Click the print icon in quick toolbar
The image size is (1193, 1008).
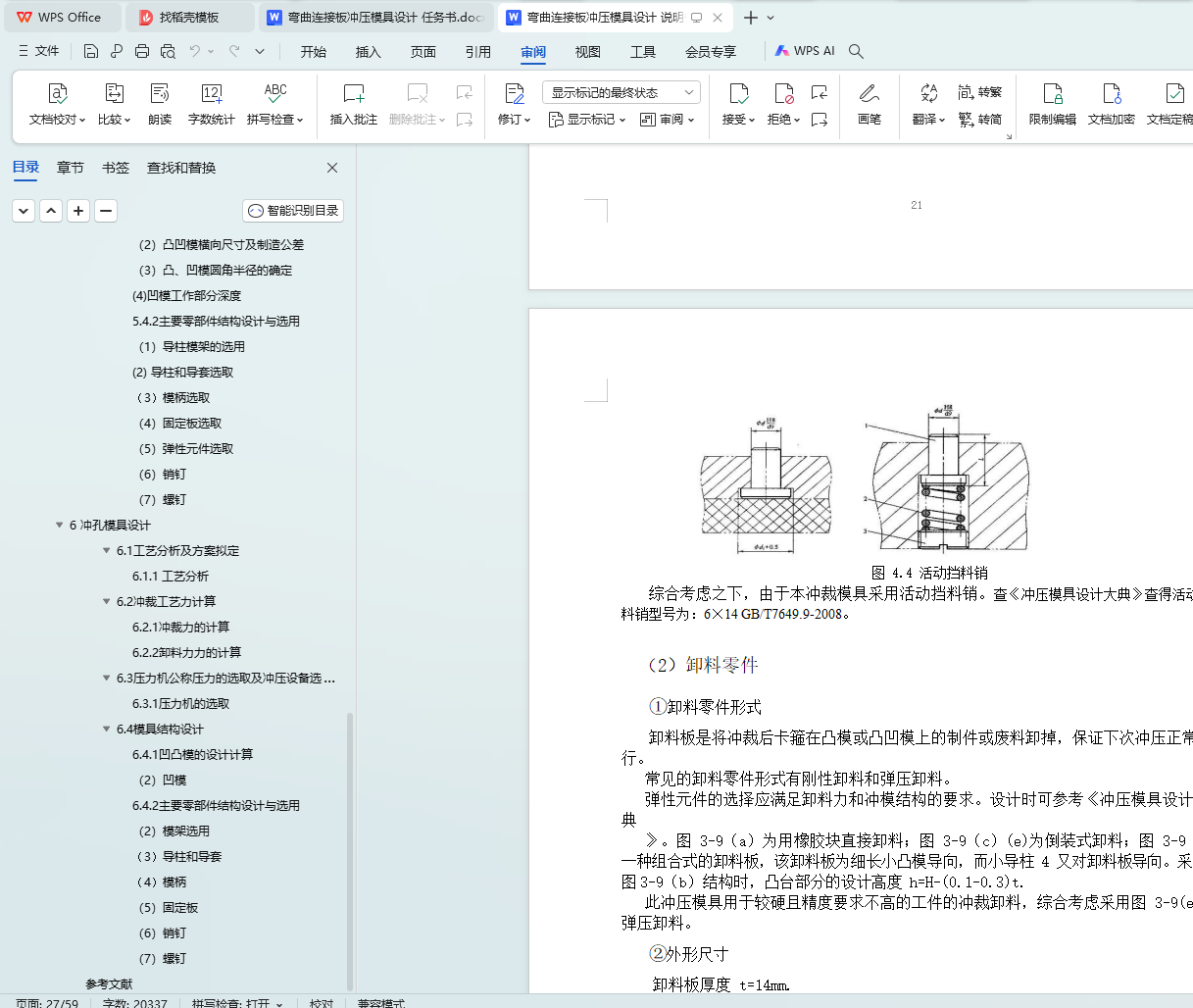[142, 51]
